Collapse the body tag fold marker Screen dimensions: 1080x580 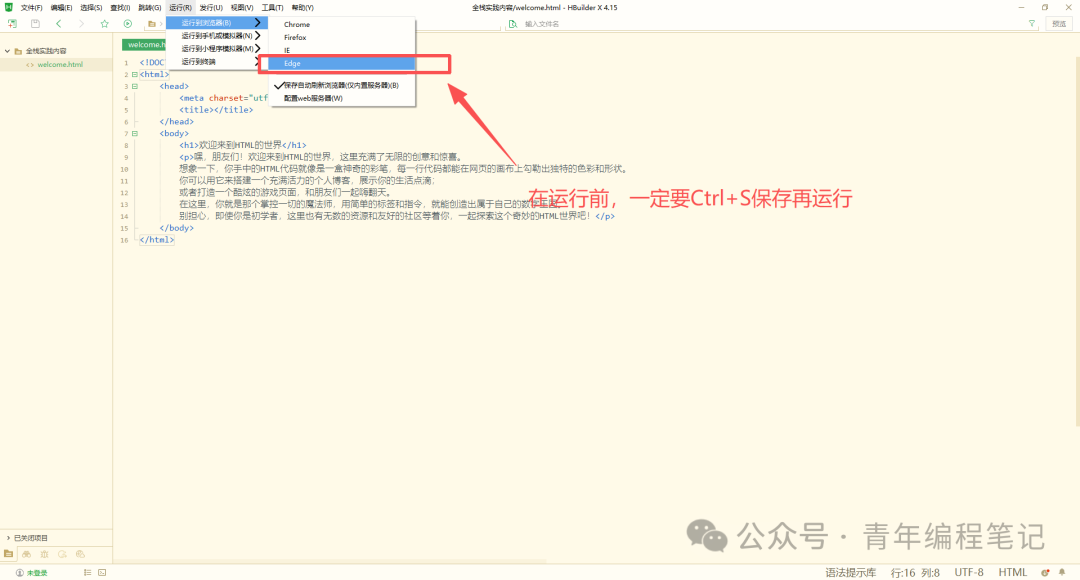pos(135,134)
